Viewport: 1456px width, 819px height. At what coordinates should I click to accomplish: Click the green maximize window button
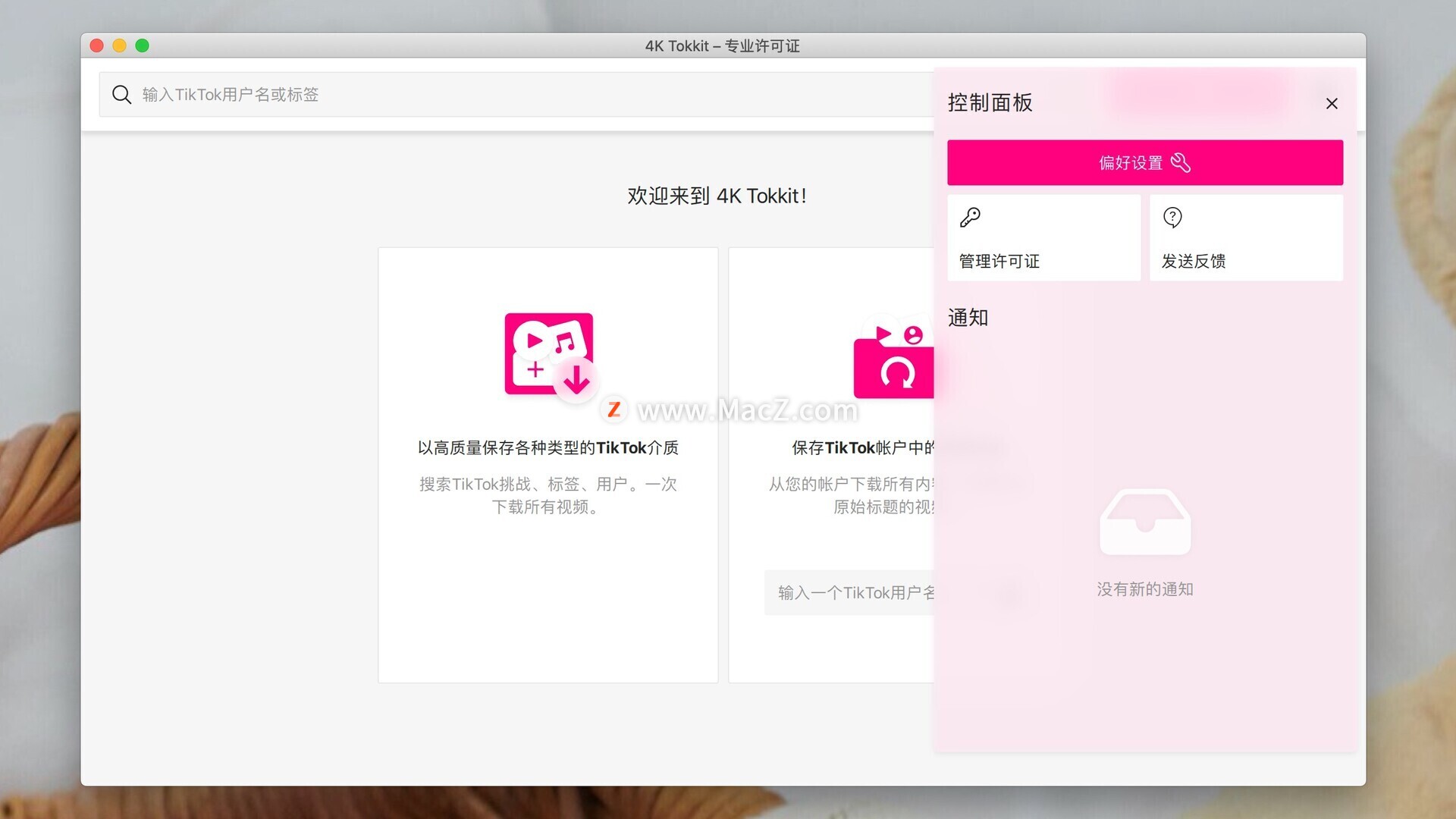click(142, 45)
